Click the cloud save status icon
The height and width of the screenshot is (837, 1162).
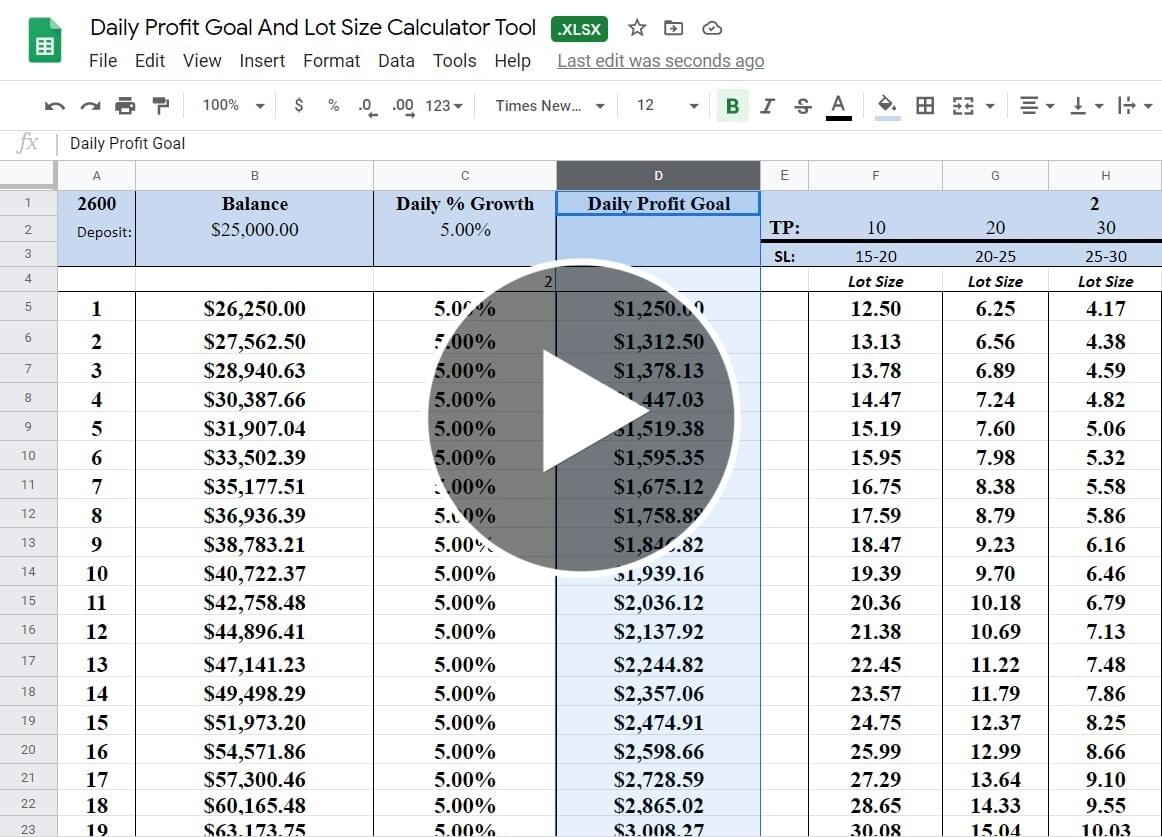712,28
